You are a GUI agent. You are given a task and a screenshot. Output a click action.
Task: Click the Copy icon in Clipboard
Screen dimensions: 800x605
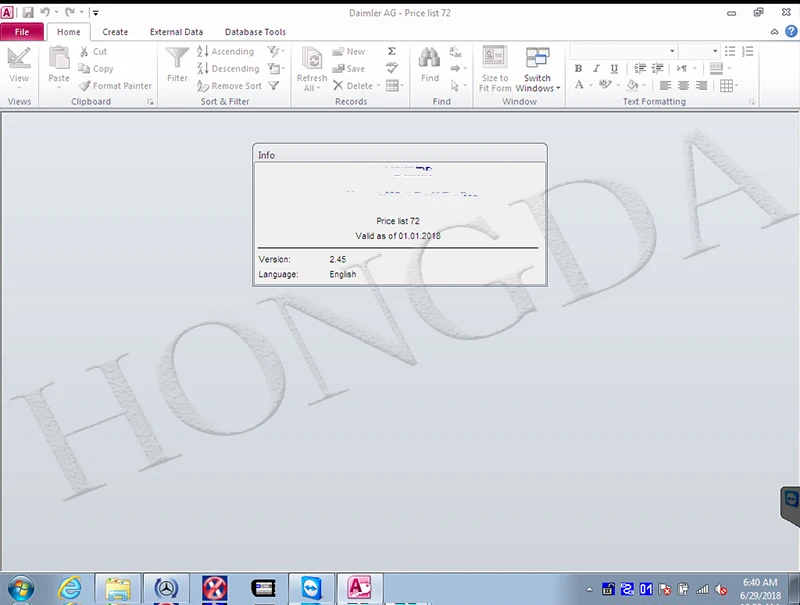tap(84, 68)
